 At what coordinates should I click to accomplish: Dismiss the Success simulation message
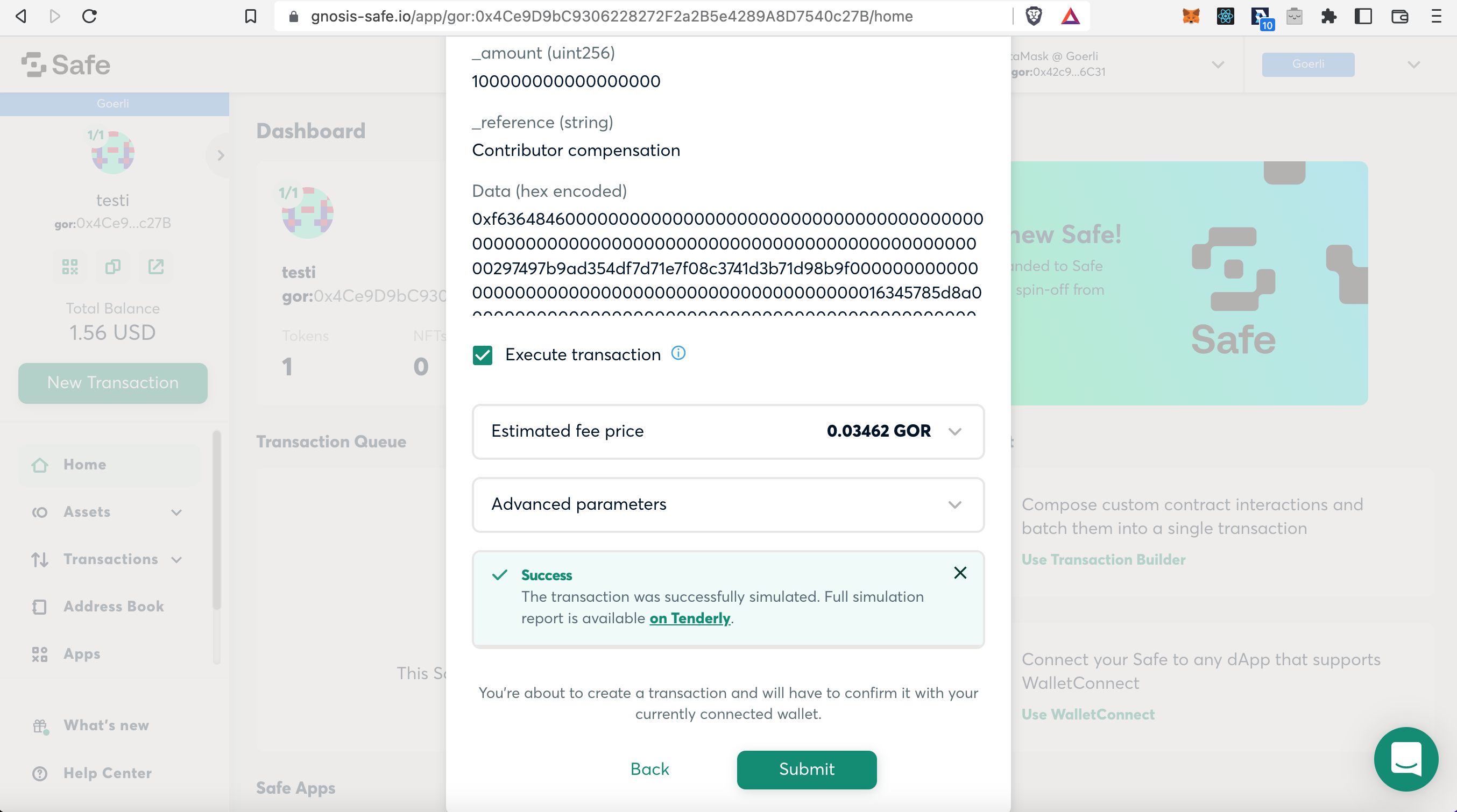[x=960, y=573]
